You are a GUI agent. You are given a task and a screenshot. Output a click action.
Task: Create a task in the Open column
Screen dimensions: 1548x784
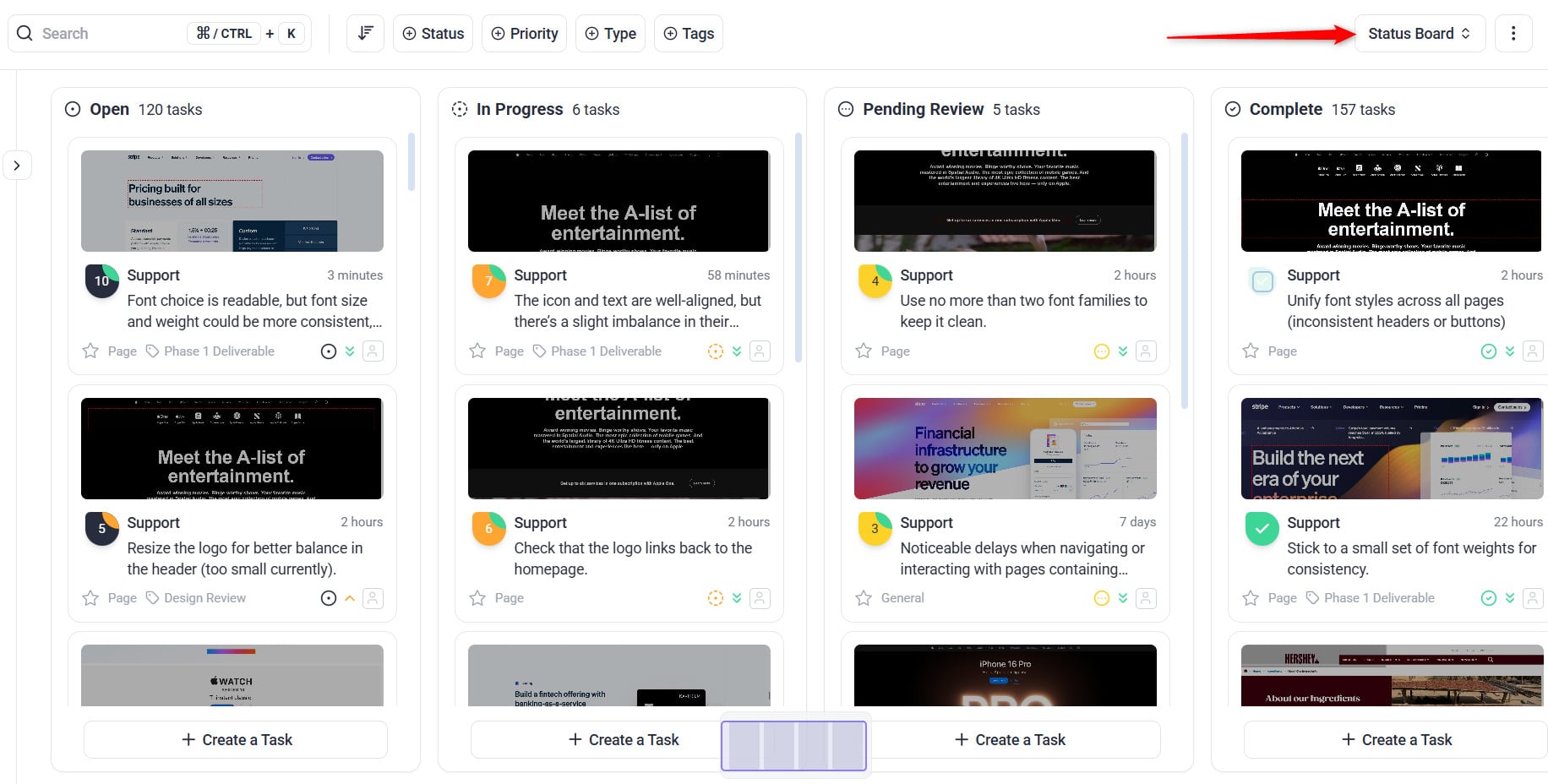[236, 740]
